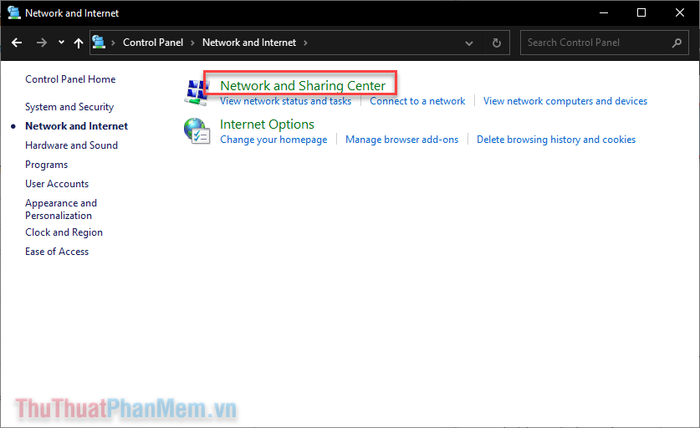Click the Internet Options globe icon

pos(196,131)
